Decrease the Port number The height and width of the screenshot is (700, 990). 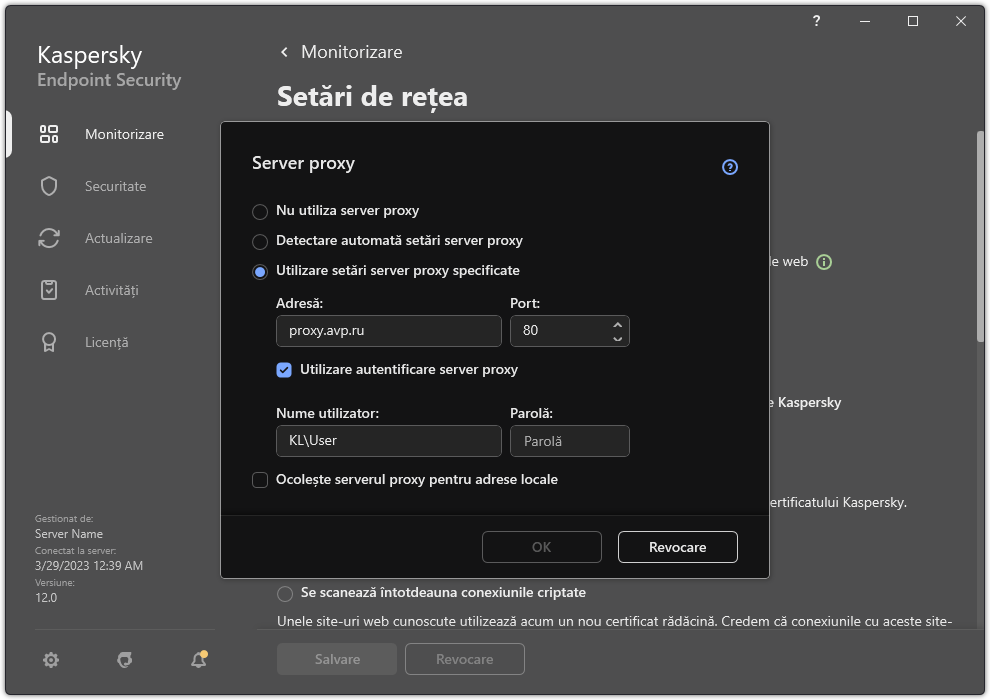click(x=619, y=337)
